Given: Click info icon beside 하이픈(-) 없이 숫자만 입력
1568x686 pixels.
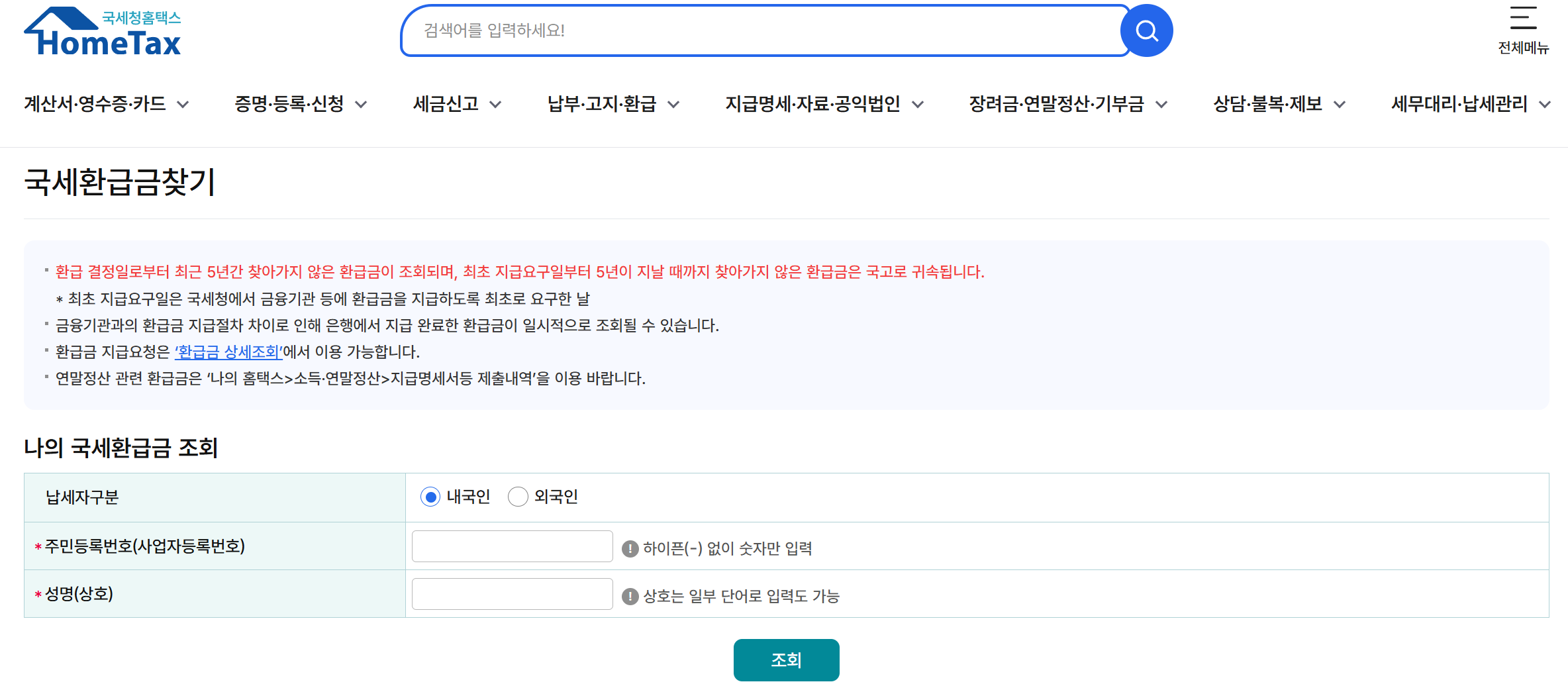Looking at the screenshot, I should point(630,548).
